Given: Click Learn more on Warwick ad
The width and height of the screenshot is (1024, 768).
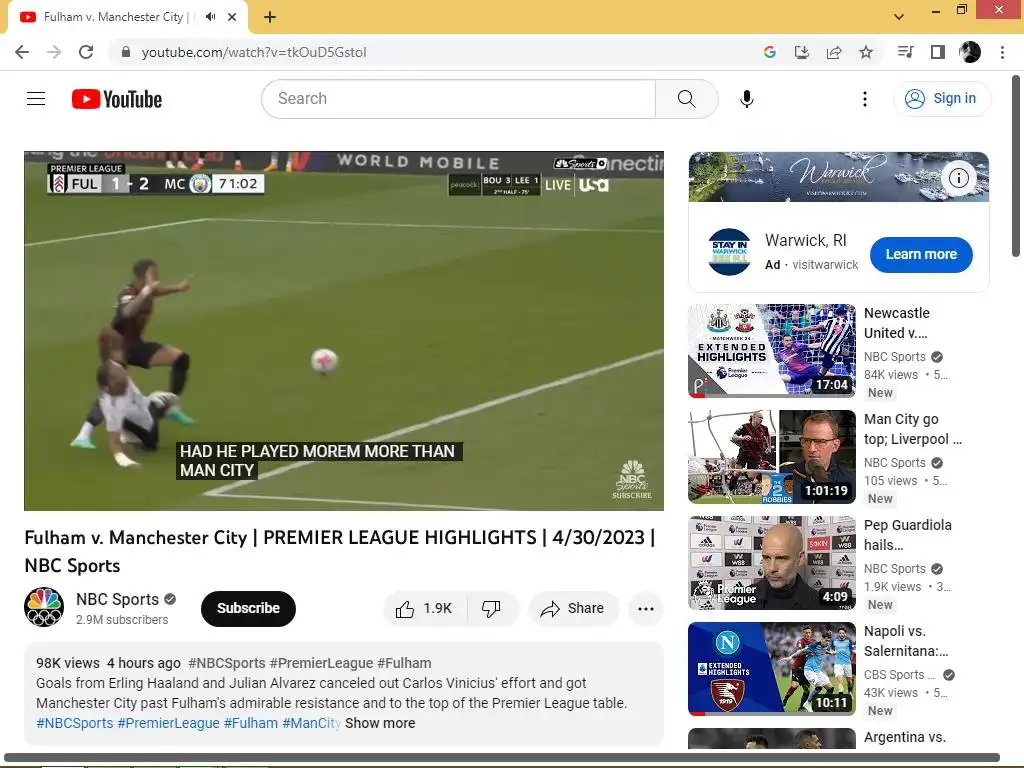Looking at the screenshot, I should click(x=921, y=255).
